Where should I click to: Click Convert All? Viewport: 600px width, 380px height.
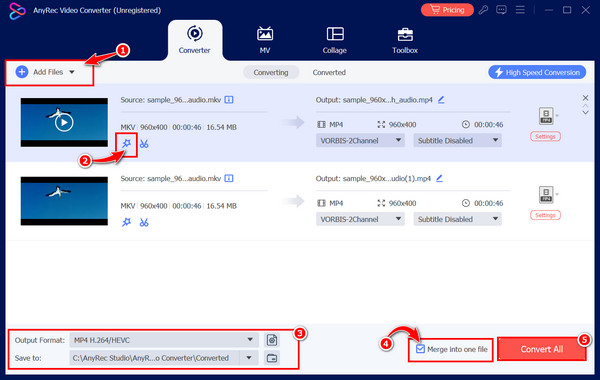(x=541, y=349)
